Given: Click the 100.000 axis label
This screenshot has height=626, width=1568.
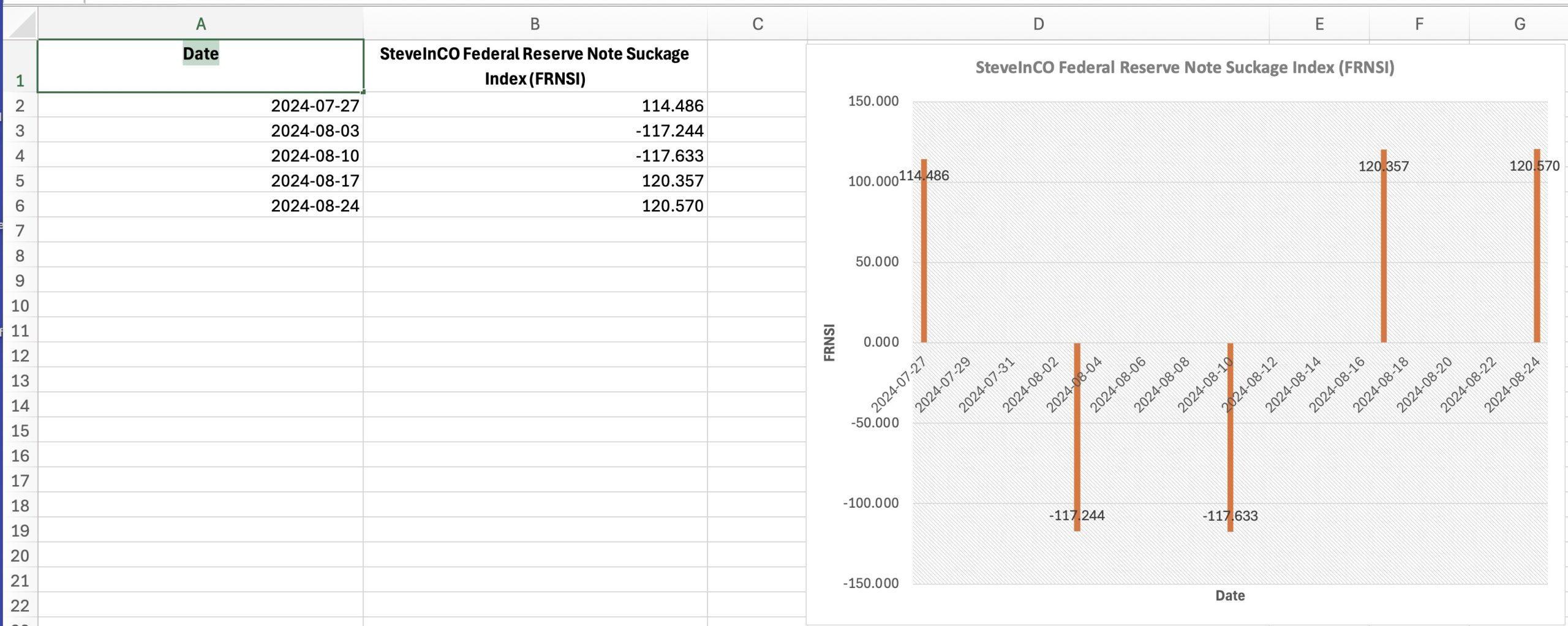Looking at the screenshot, I should (x=873, y=181).
